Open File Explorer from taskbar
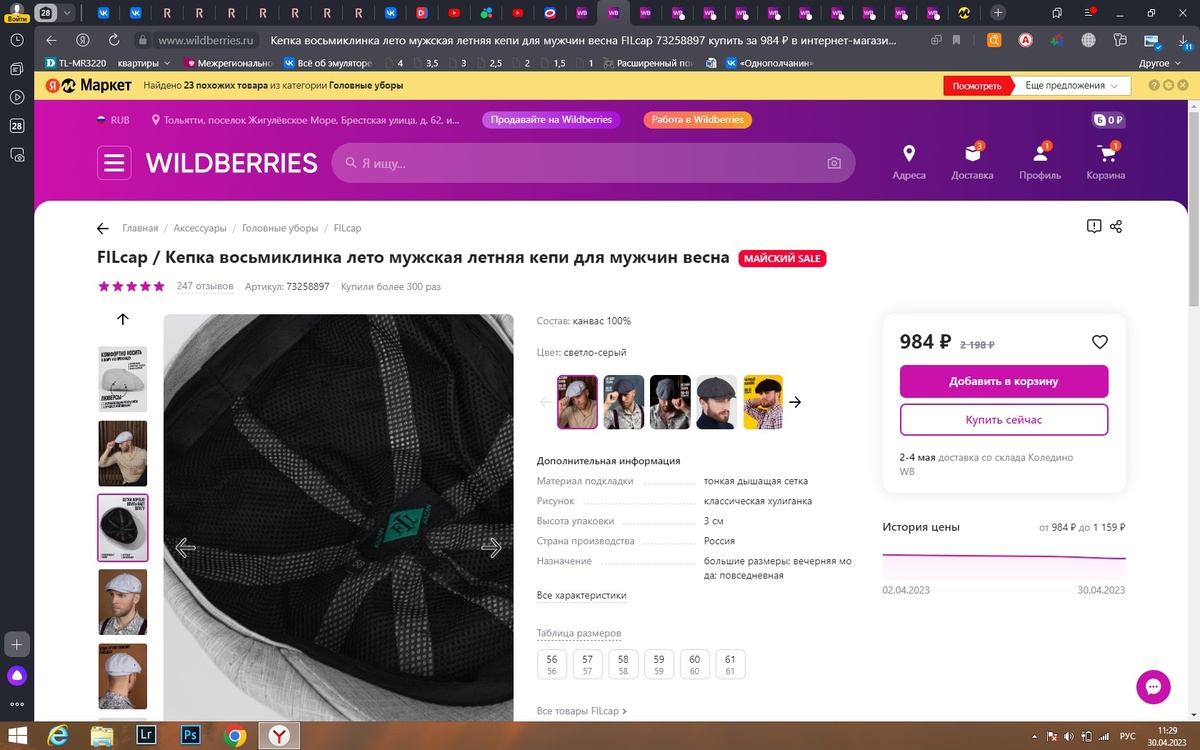Viewport: 1200px width, 750px height. (x=102, y=736)
